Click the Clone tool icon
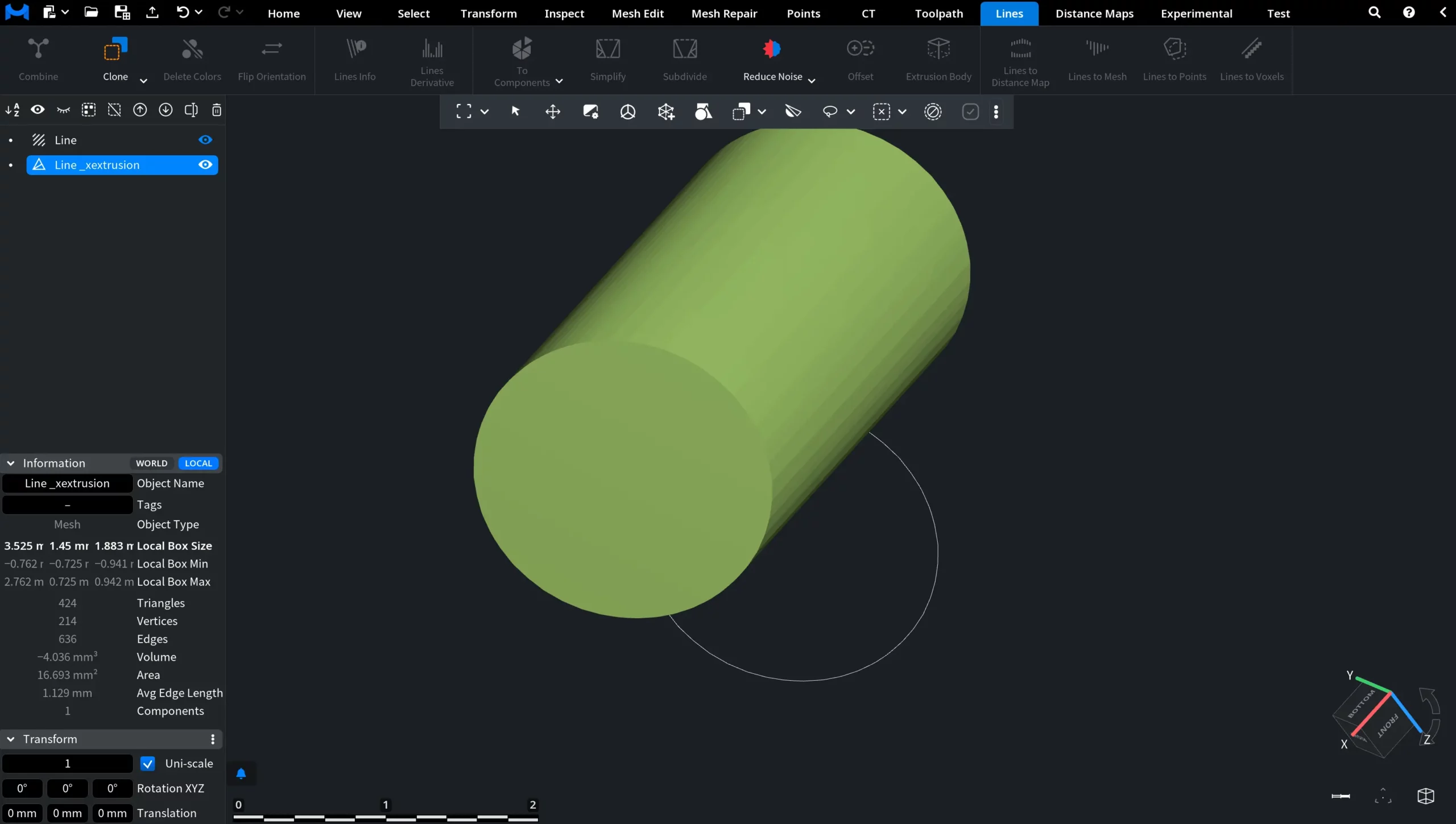The width and height of the screenshot is (1456, 824). (x=115, y=49)
